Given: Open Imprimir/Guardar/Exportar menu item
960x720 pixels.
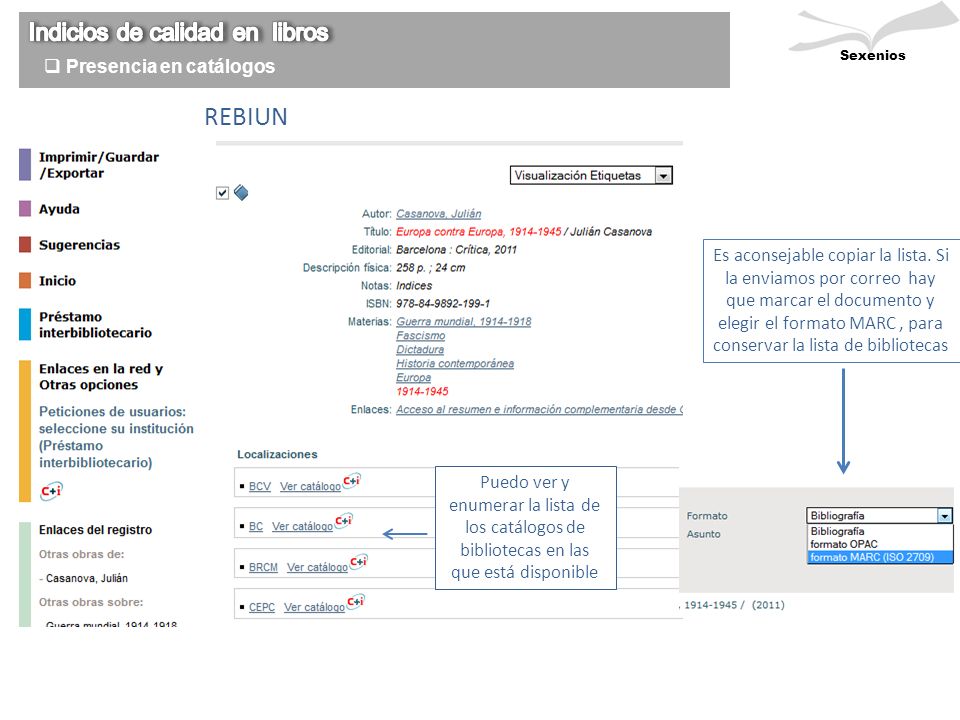Looking at the screenshot, I should click(99, 165).
